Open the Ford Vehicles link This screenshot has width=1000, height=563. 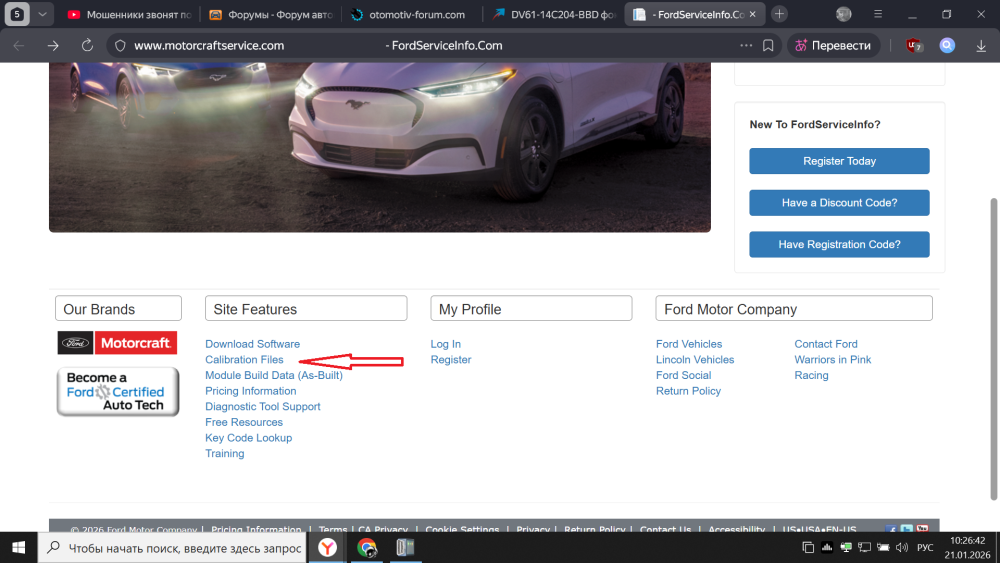689,344
